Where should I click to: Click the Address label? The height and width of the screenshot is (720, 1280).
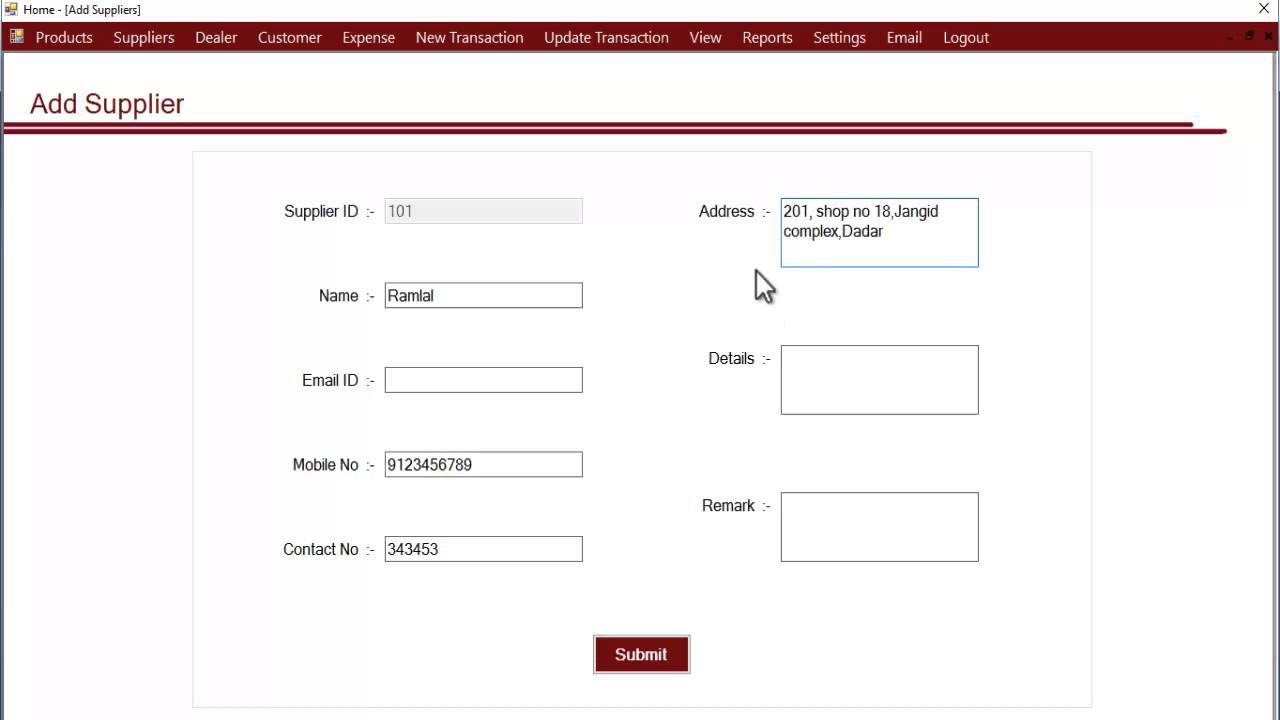coord(727,211)
